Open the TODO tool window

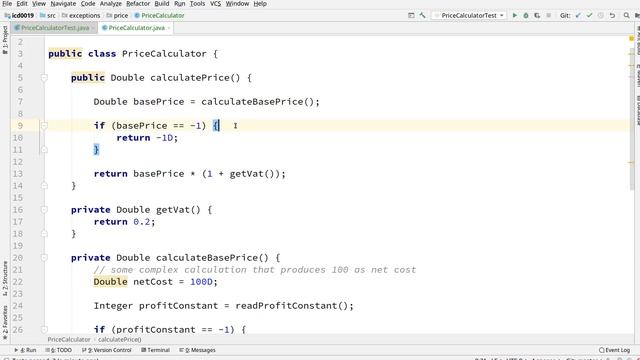59,350
